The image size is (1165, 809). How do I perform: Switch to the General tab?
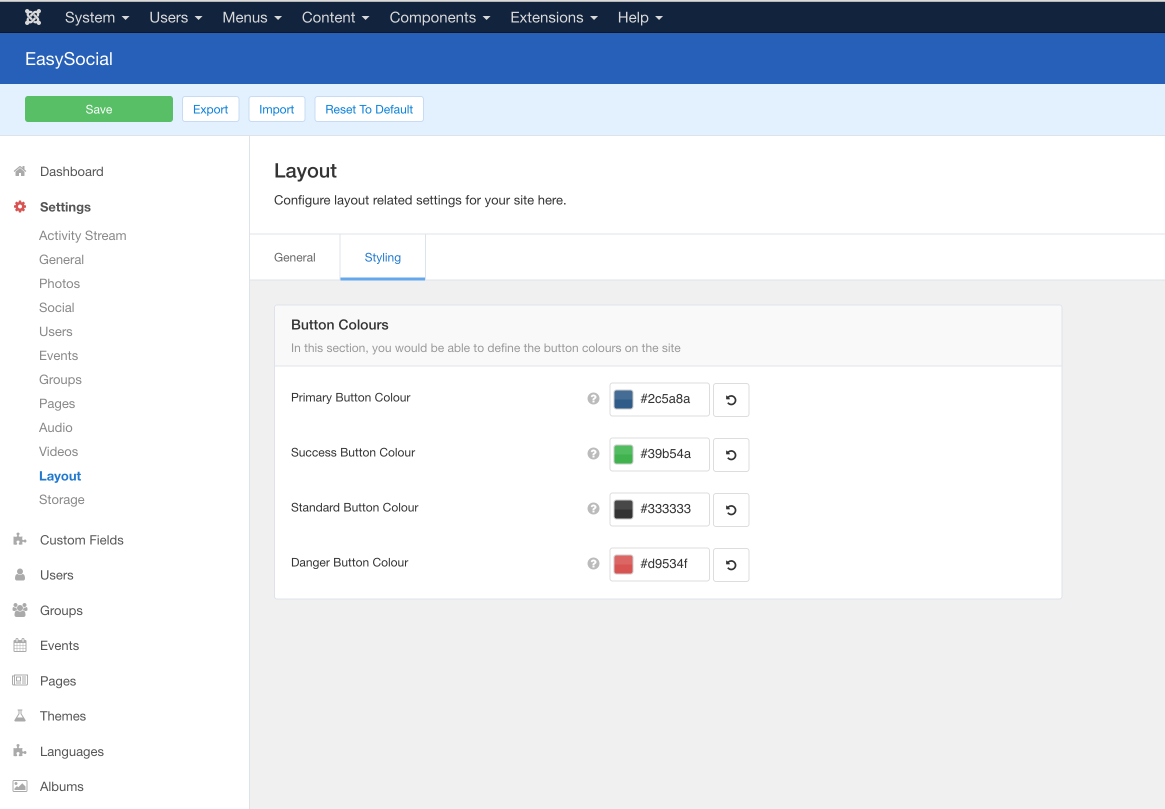click(x=295, y=257)
